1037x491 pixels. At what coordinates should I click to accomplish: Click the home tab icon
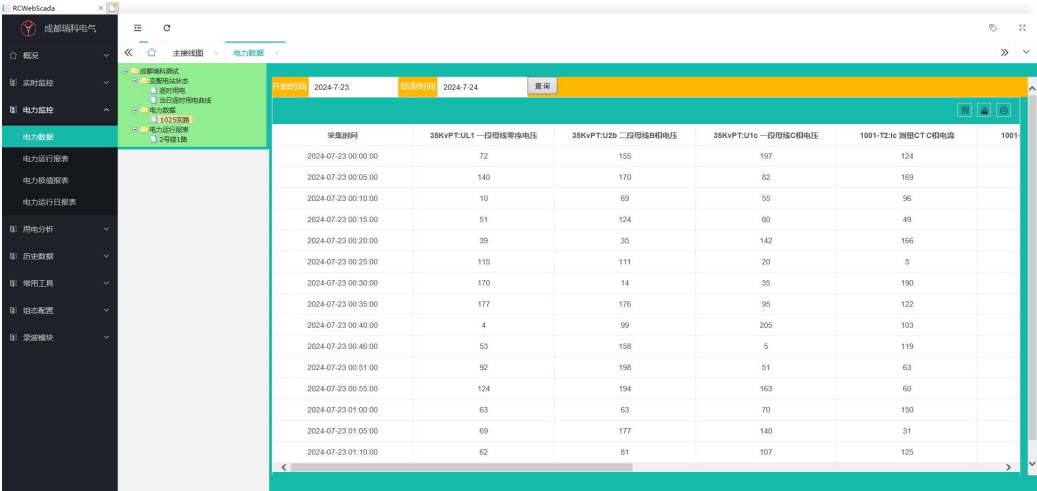151,52
